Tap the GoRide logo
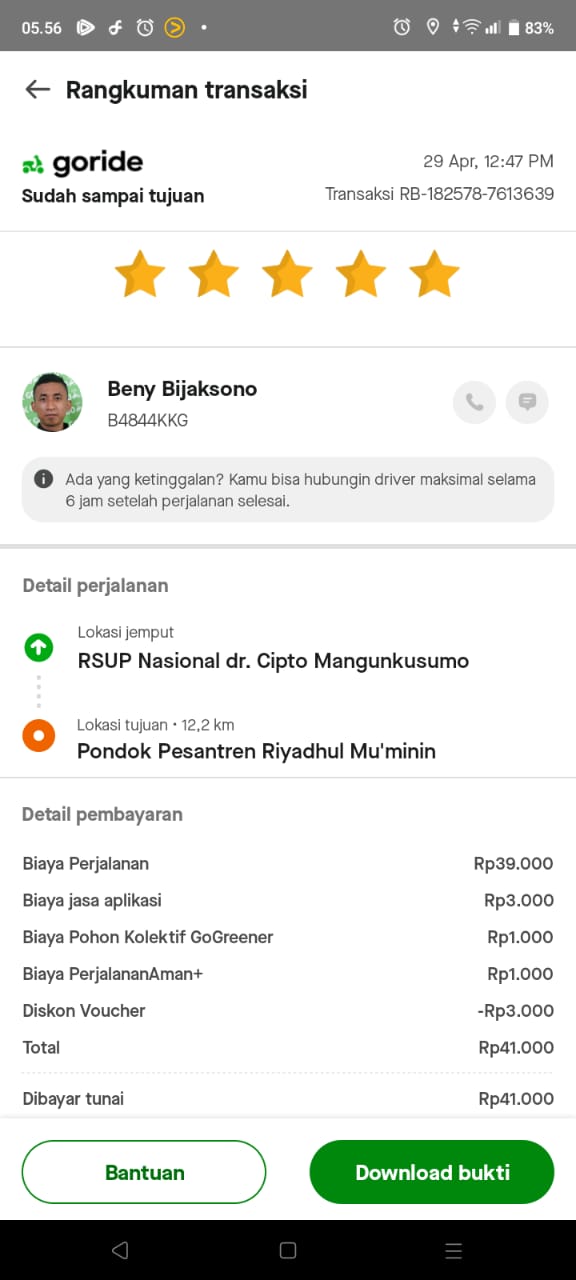The image size is (576, 1280). [x=83, y=163]
